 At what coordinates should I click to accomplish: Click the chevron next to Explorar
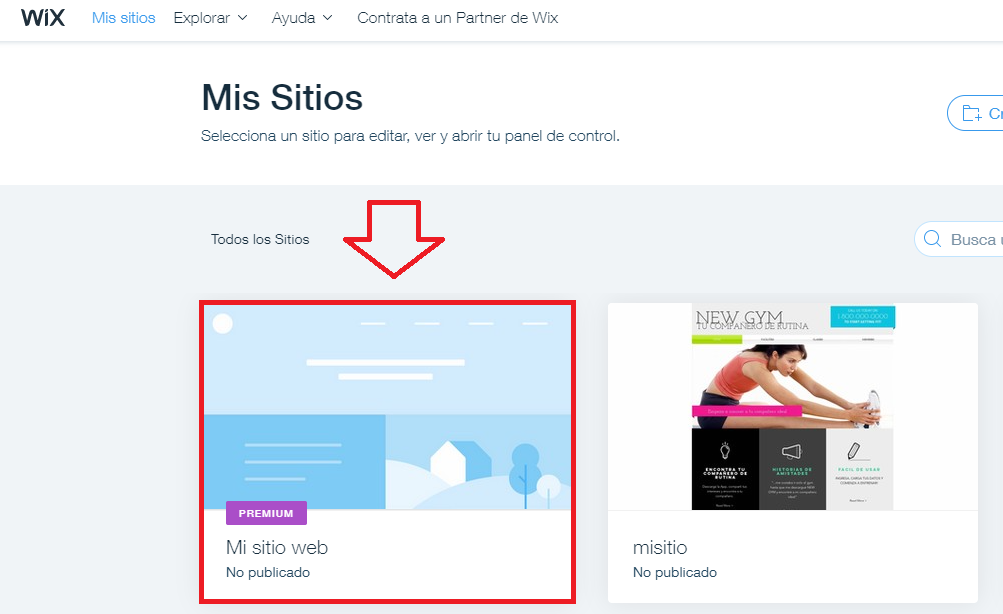point(242,18)
